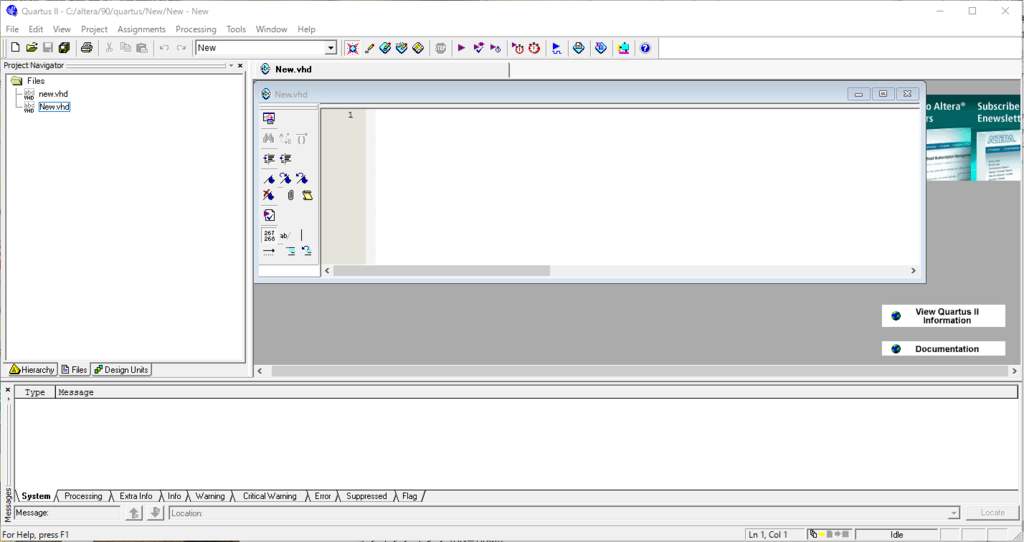Switch to Files tab in navigator
Image resolution: width=1024 pixels, height=542 pixels.
point(74,370)
